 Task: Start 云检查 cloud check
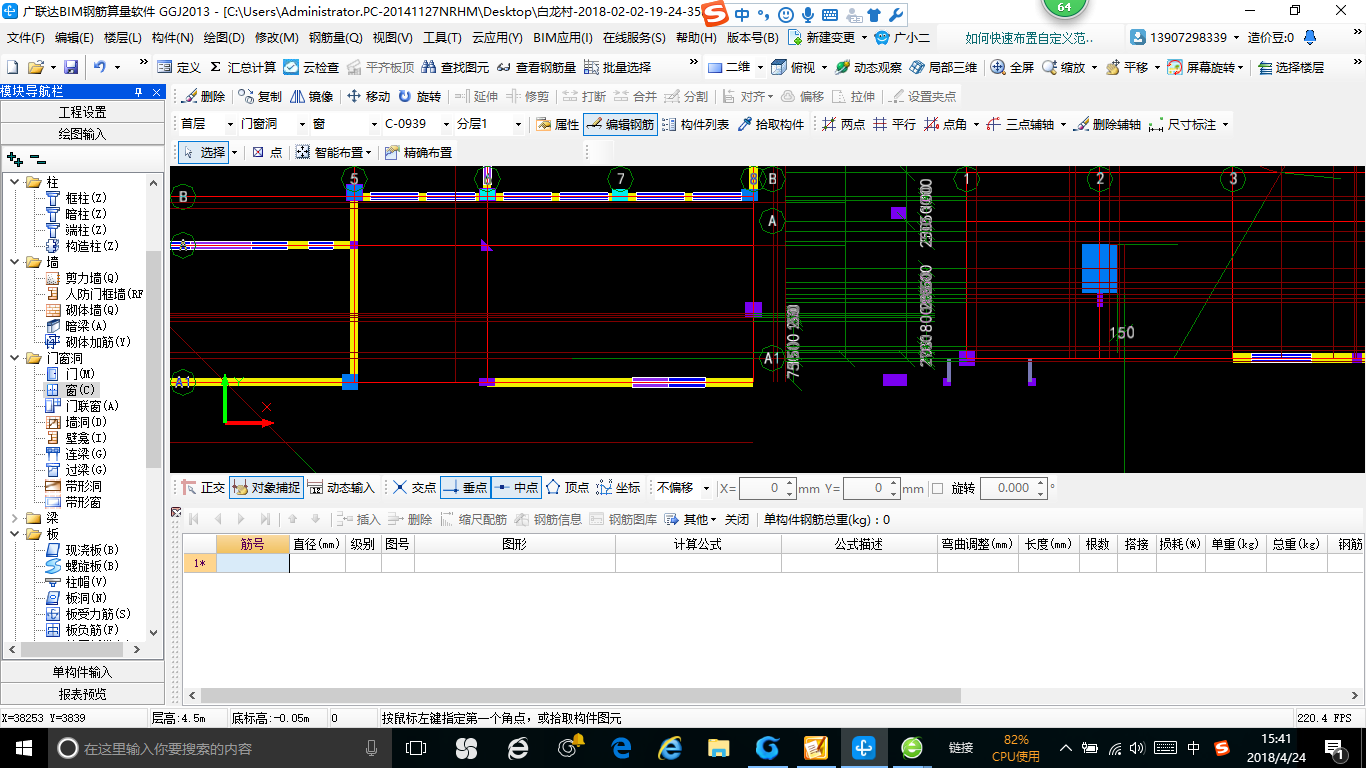(311, 67)
